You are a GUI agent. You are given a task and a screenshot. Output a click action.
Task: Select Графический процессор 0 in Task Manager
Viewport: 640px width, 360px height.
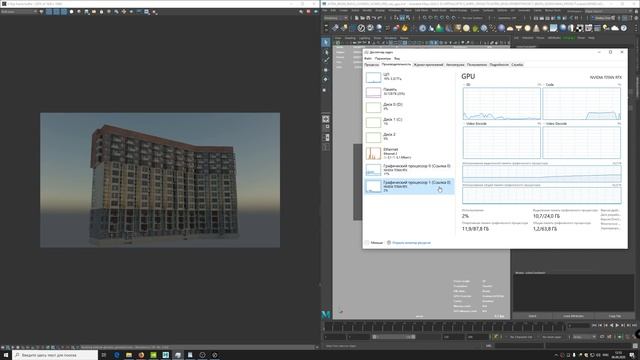409,170
